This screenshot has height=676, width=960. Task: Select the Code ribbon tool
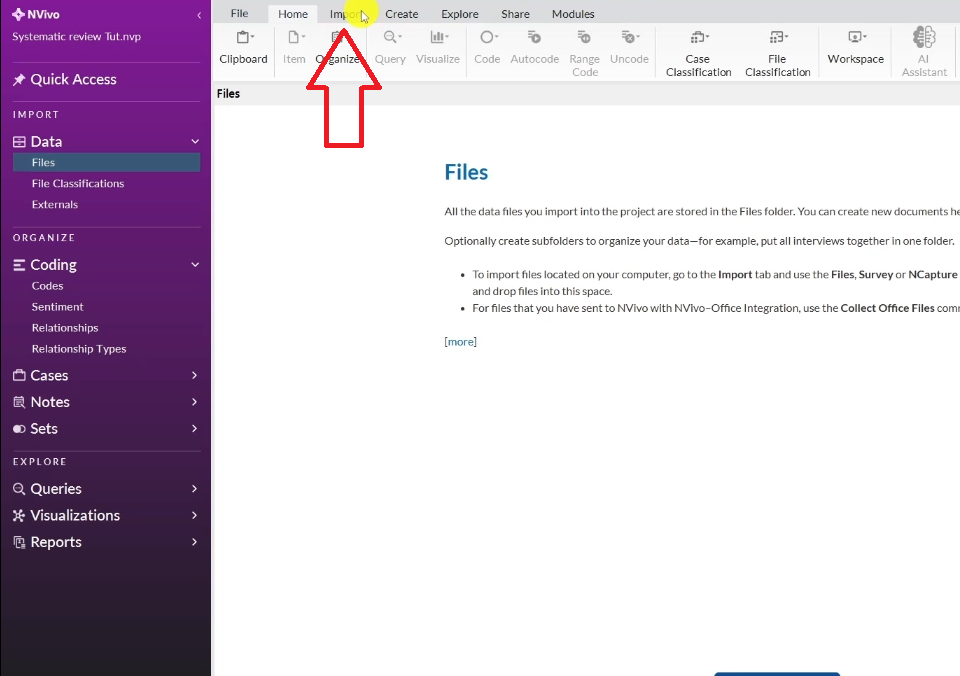click(487, 47)
